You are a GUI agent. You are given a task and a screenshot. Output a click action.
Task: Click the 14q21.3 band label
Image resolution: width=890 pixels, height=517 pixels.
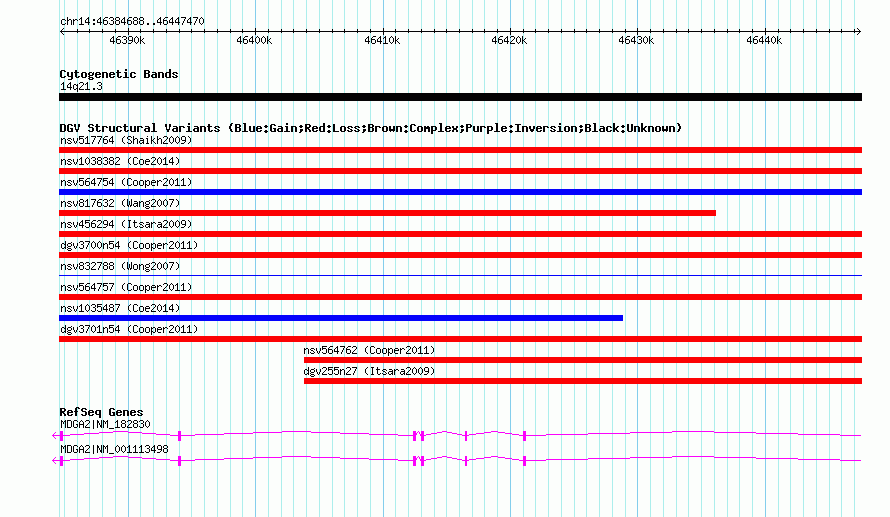[81, 86]
